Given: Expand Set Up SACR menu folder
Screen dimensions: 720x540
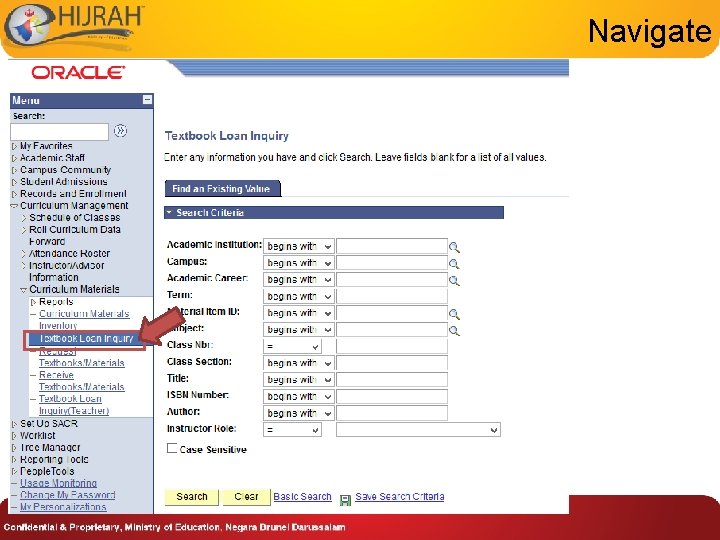Looking at the screenshot, I should tap(14, 424).
